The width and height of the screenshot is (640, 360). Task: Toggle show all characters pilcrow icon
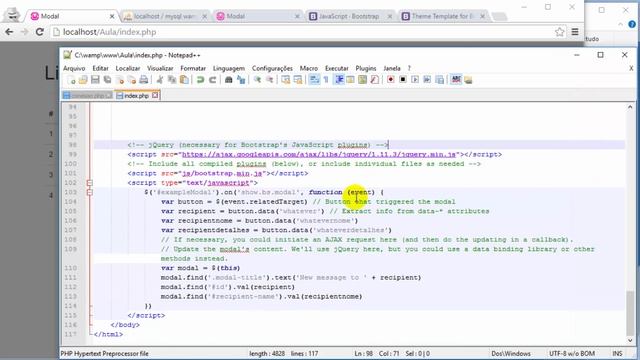click(x=326, y=80)
